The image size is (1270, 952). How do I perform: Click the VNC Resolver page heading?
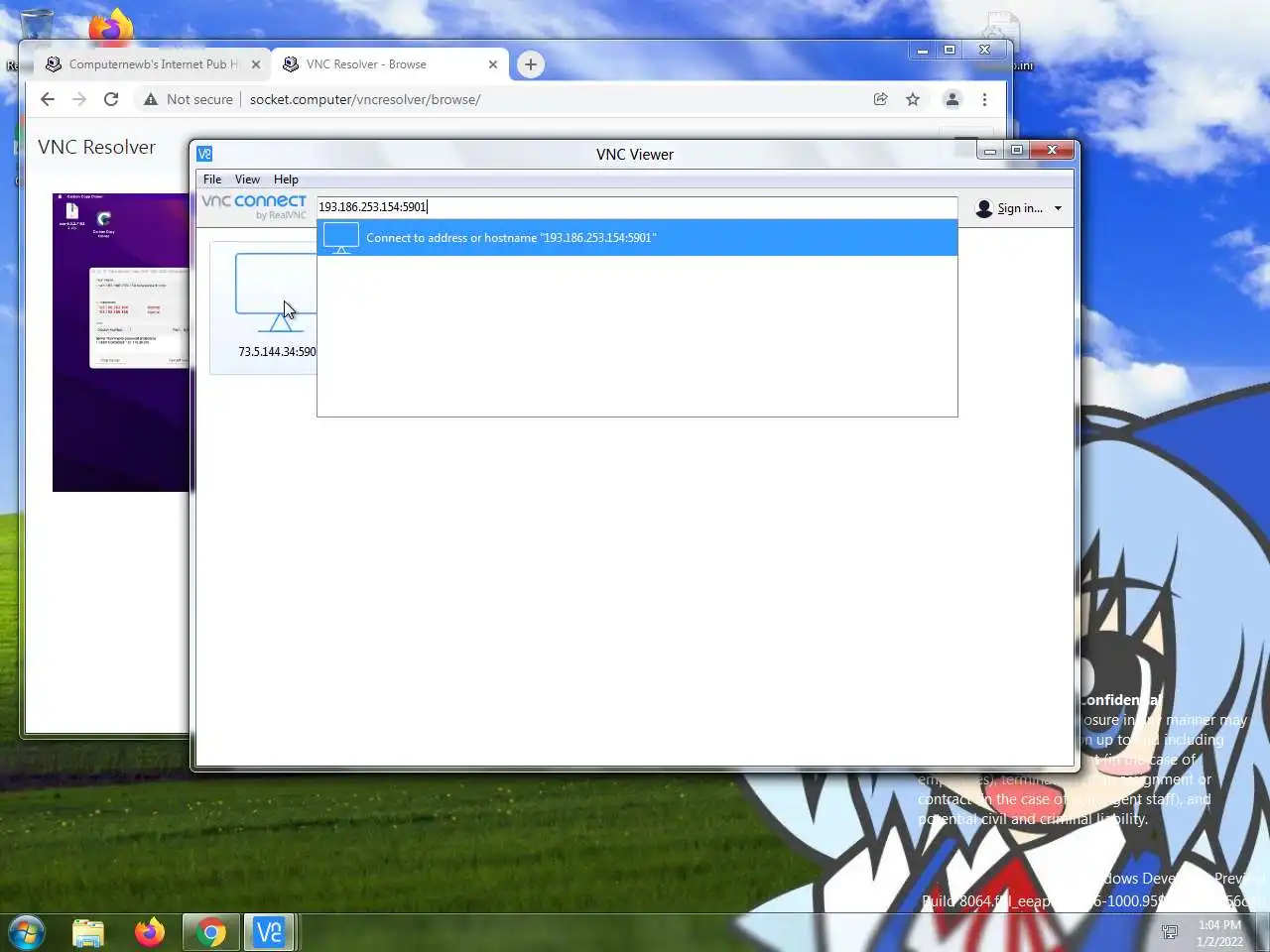(96, 147)
